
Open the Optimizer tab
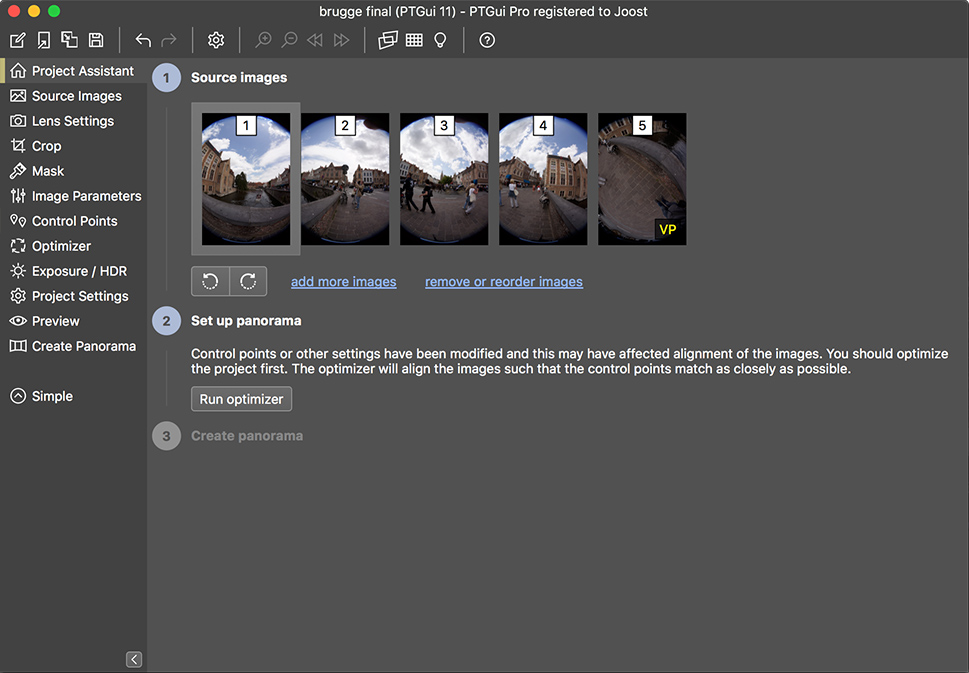[73, 246]
